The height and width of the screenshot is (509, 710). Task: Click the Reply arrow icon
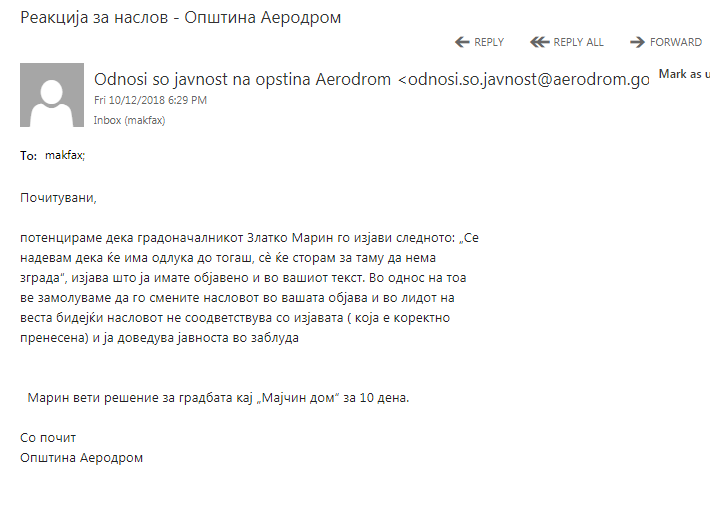(462, 42)
